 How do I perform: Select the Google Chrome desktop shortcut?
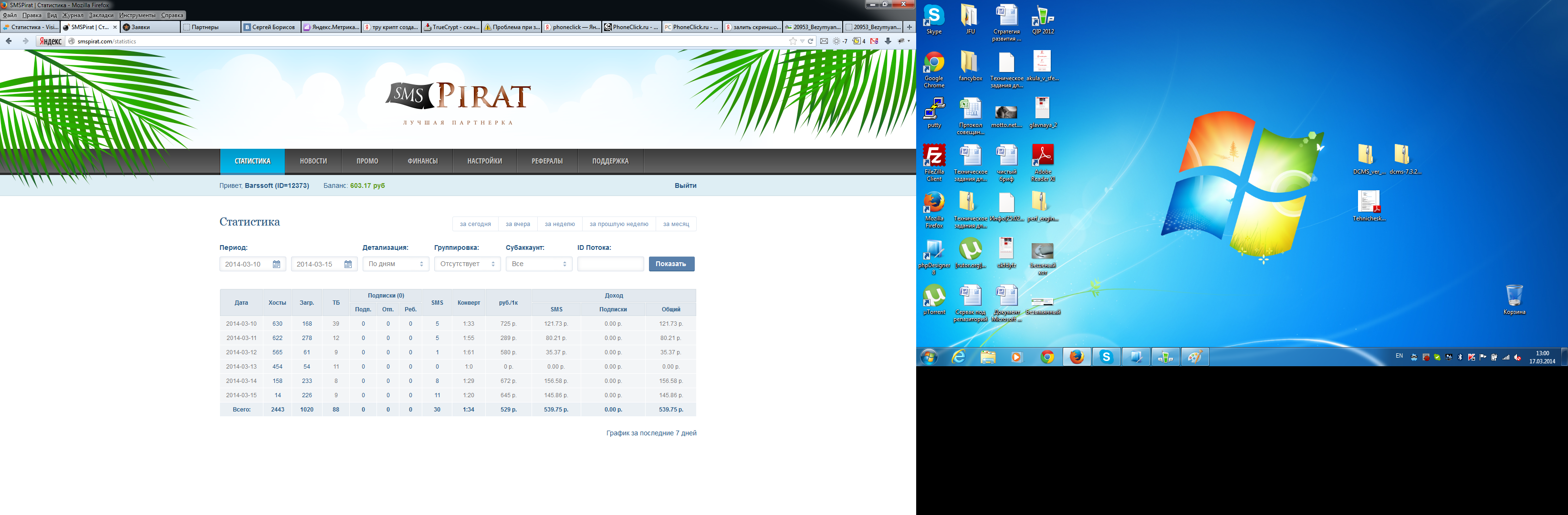click(934, 70)
